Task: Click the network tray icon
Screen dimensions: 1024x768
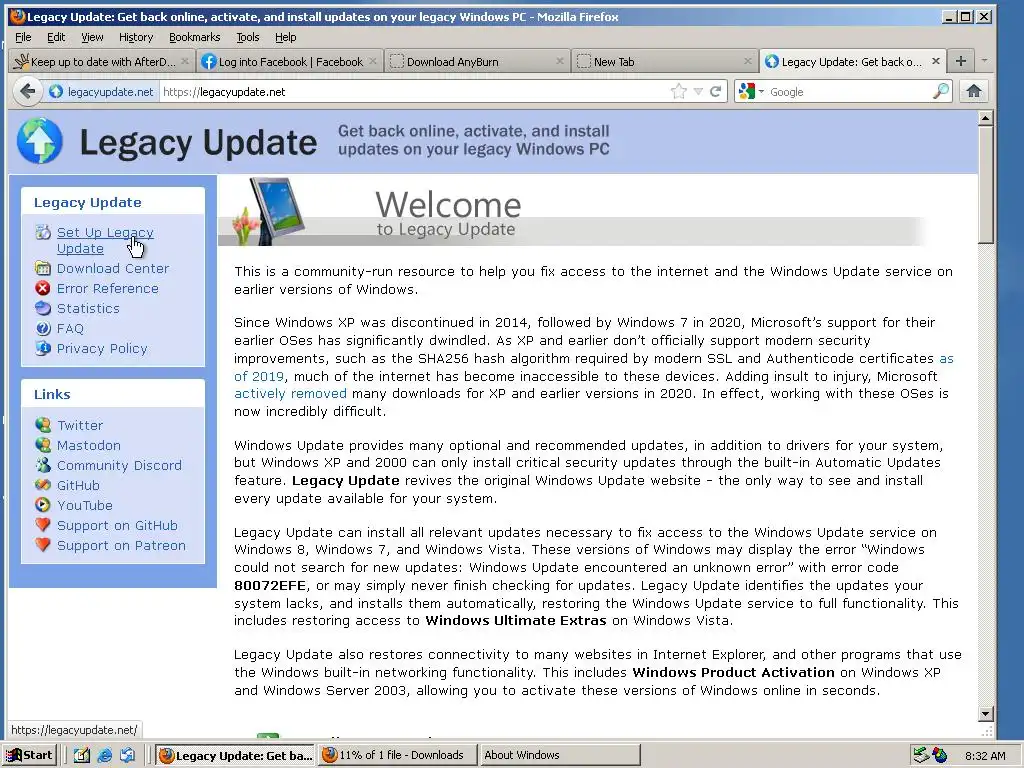Action: click(x=921, y=756)
